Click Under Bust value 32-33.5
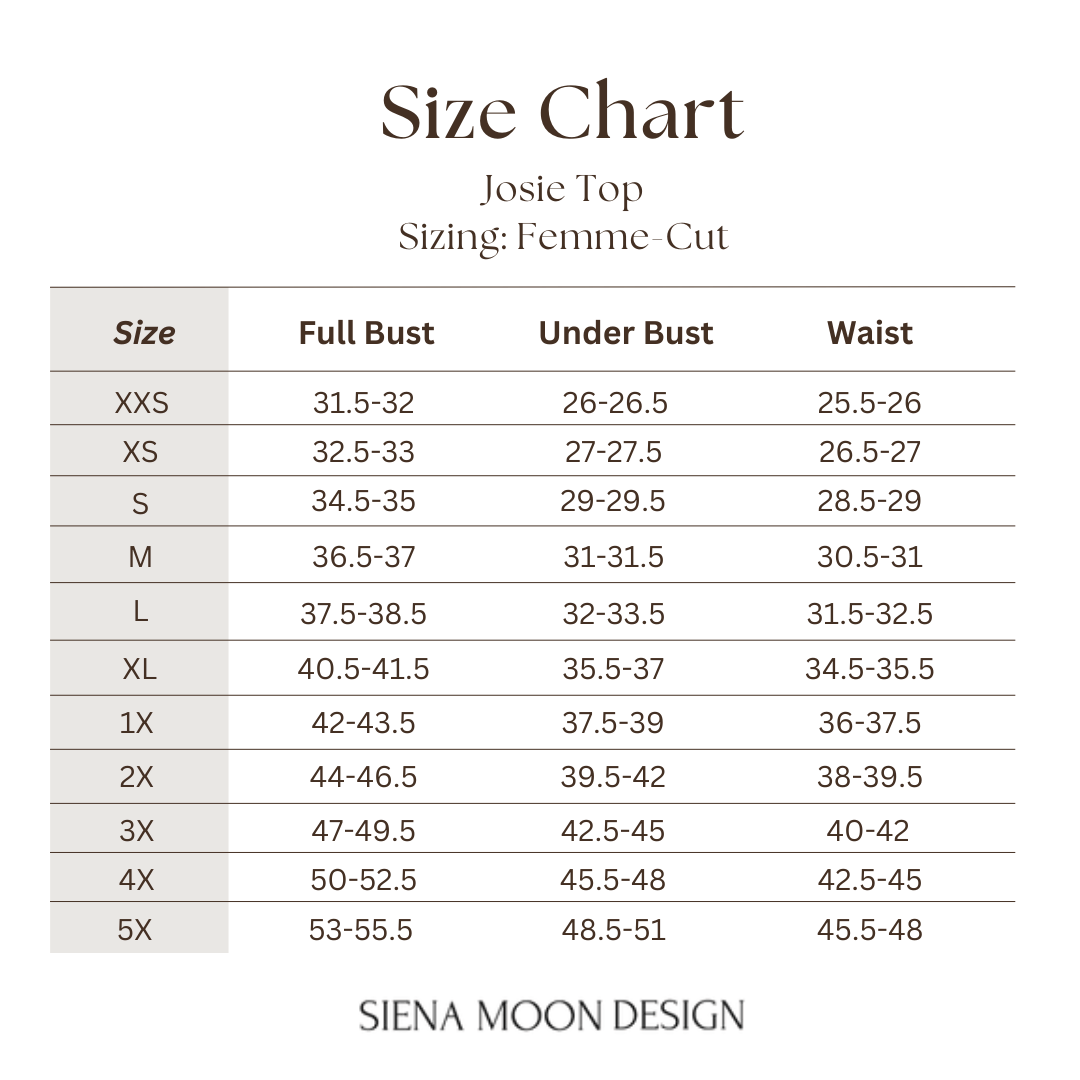 click(613, 613)
